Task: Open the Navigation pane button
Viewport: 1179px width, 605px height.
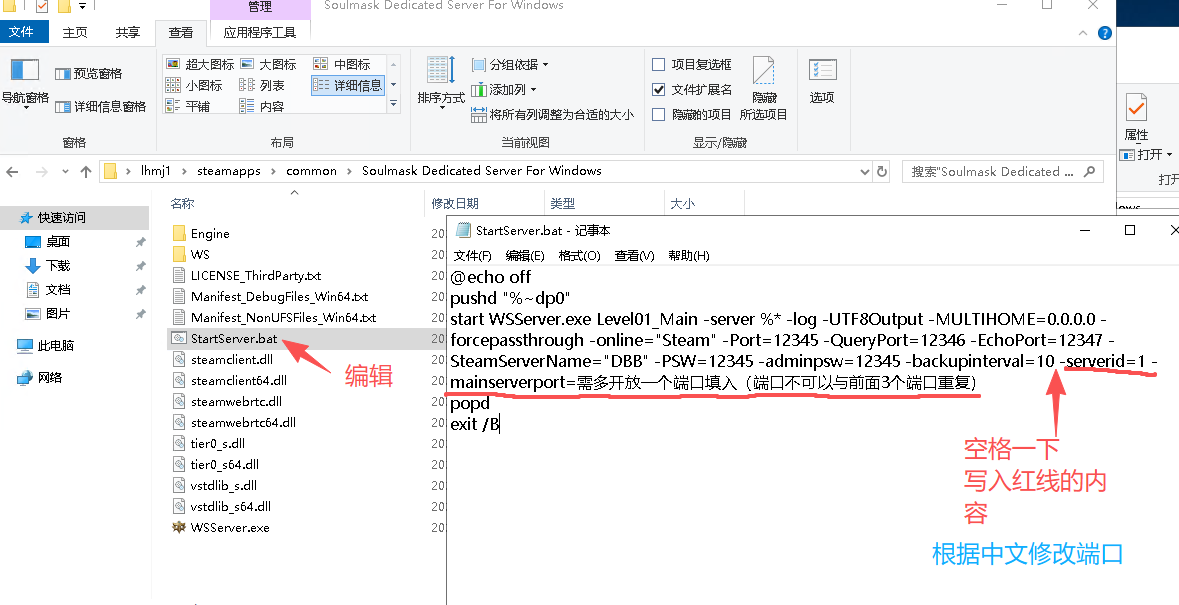Action: (x=25, y=80)
